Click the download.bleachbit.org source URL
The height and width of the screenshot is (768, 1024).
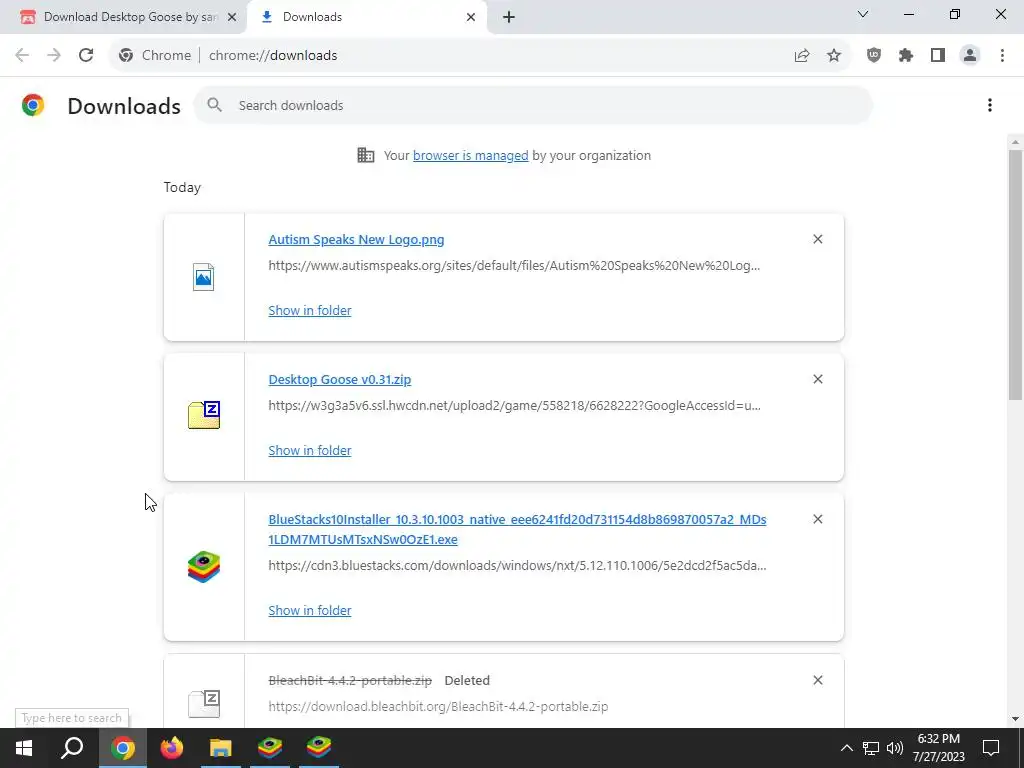pos(438,706)
